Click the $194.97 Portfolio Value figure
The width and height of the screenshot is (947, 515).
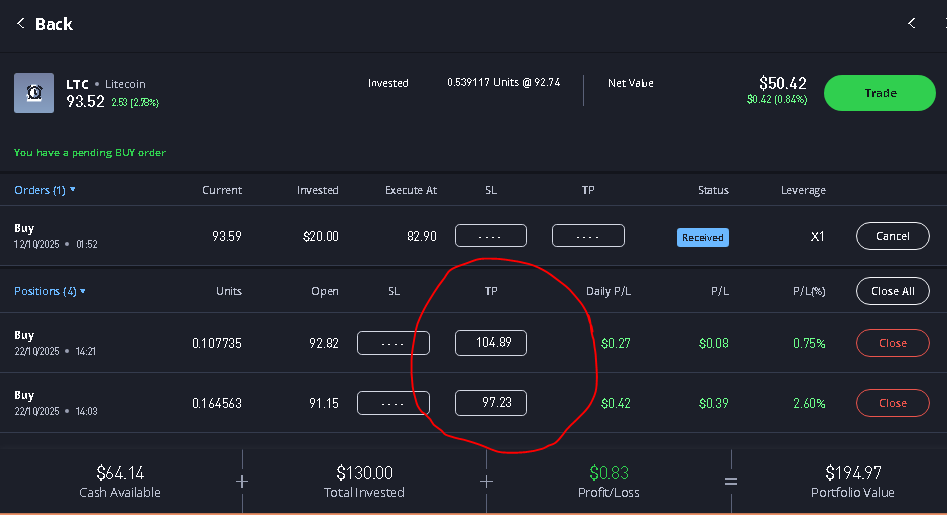click(x=852, y=472)
